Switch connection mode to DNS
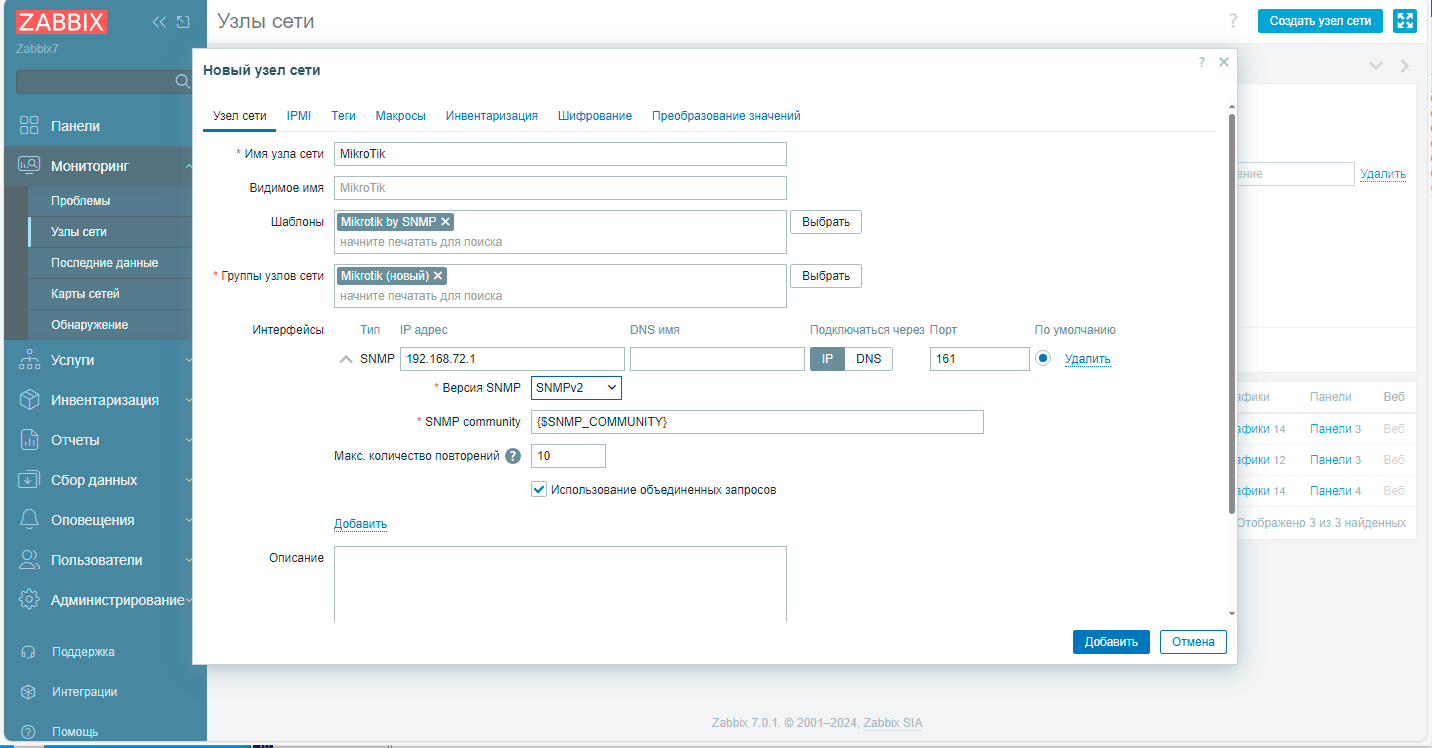This screenshot has height=748, width=1432. click(x=868, y=359)
